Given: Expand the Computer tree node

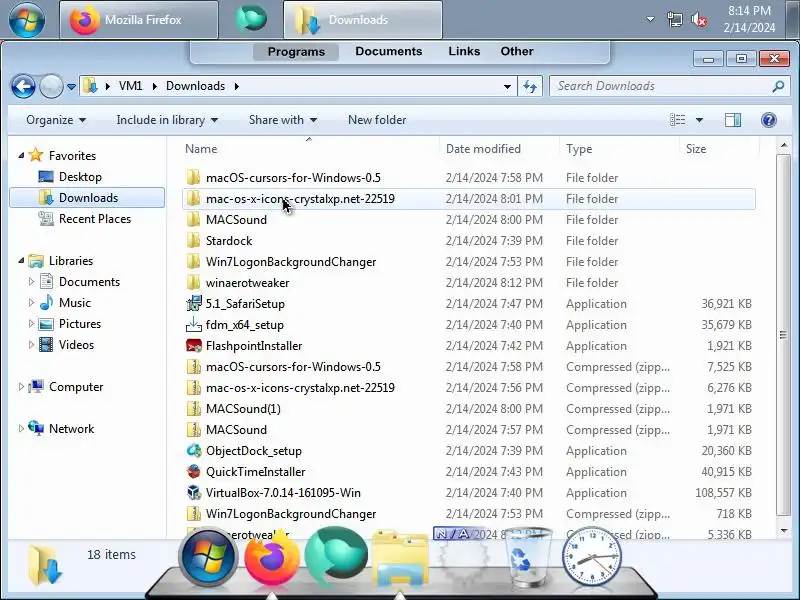Looking at the screenshot, I should click(x=21, y=387).
